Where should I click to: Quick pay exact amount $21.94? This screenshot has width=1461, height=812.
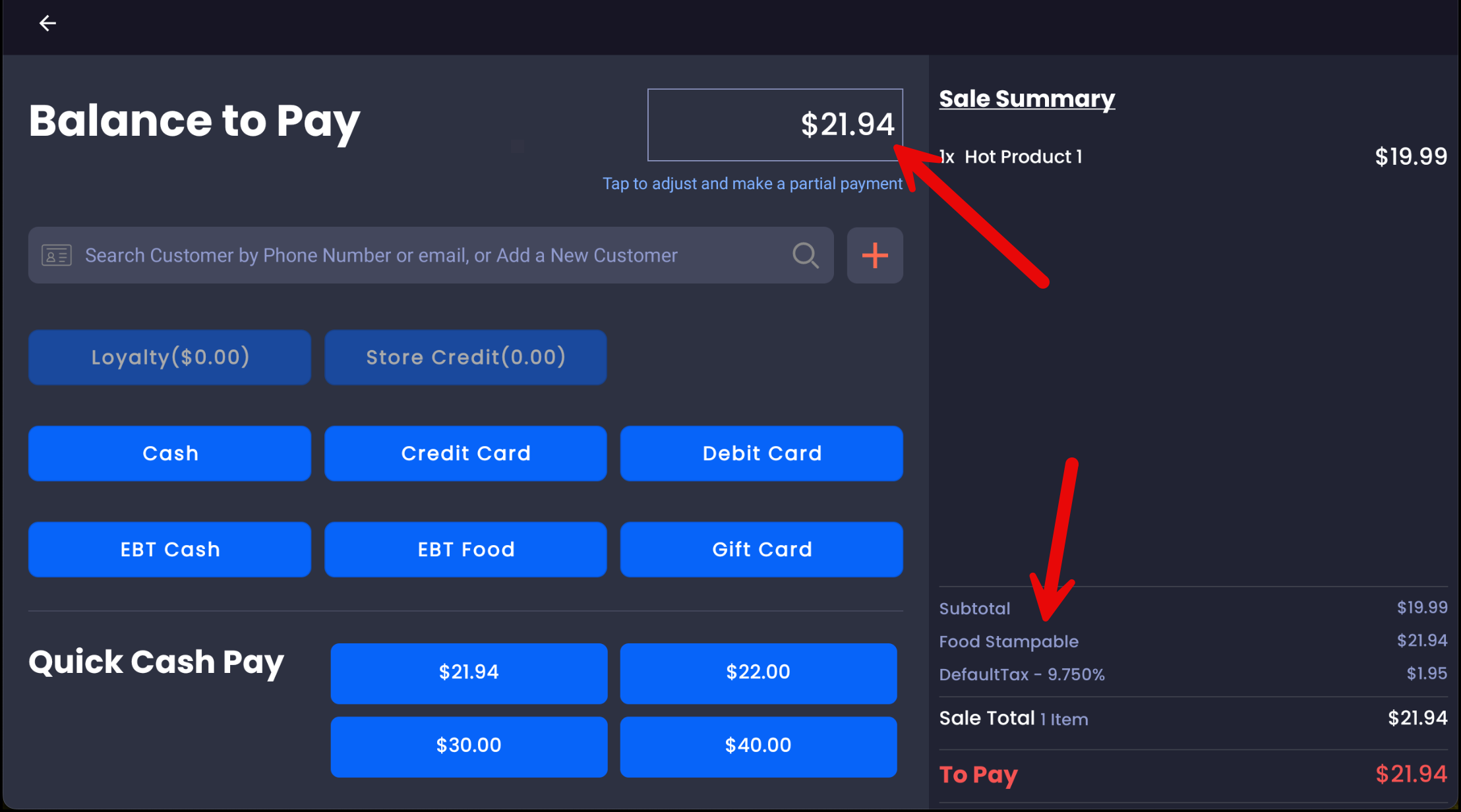469,673
